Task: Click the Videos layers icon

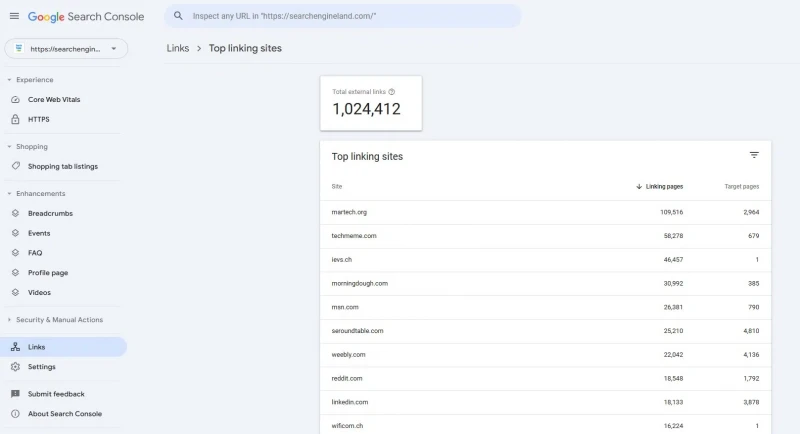Action: (15, 293)
